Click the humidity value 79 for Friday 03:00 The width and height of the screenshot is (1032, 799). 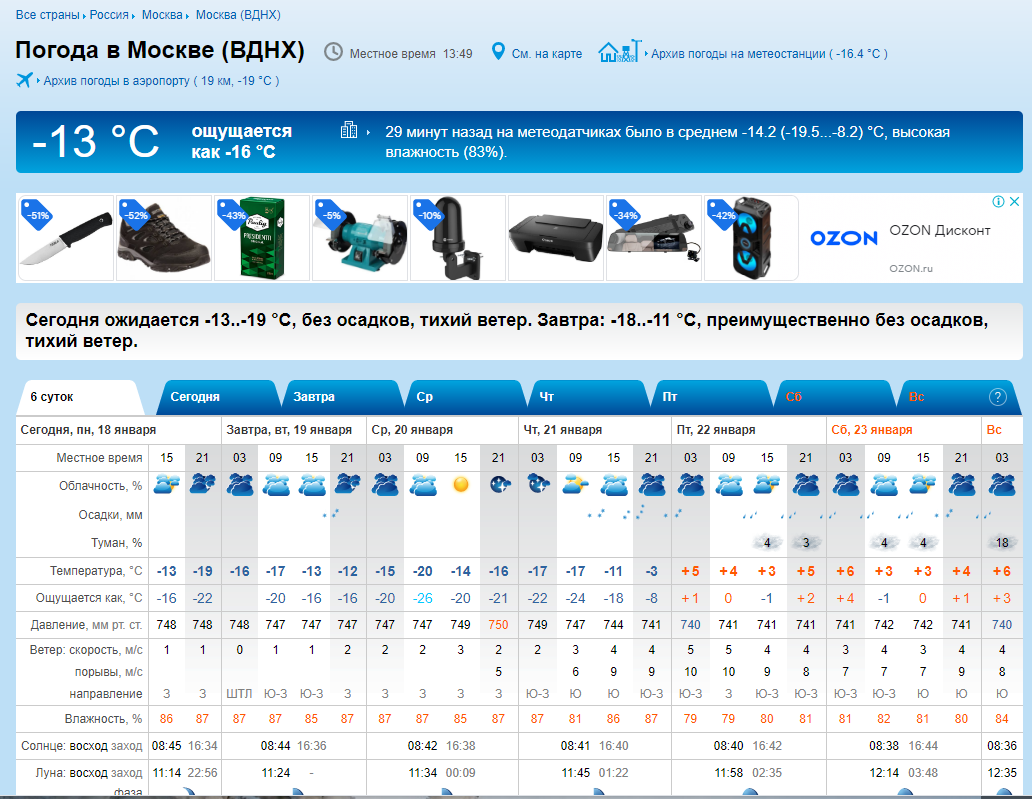pyautogui.click(x=690, y=719)
